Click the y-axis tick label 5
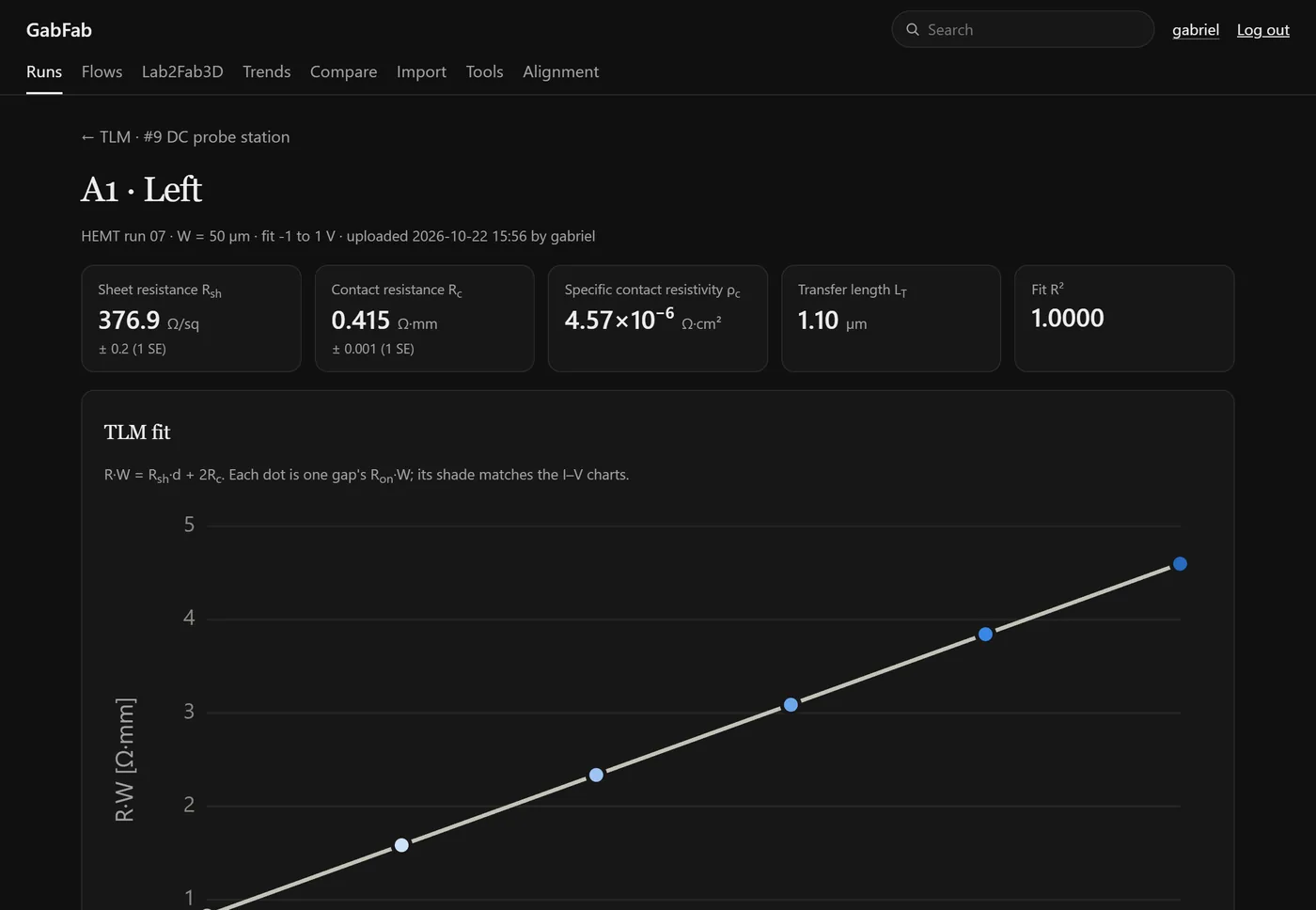 point(189,525)
